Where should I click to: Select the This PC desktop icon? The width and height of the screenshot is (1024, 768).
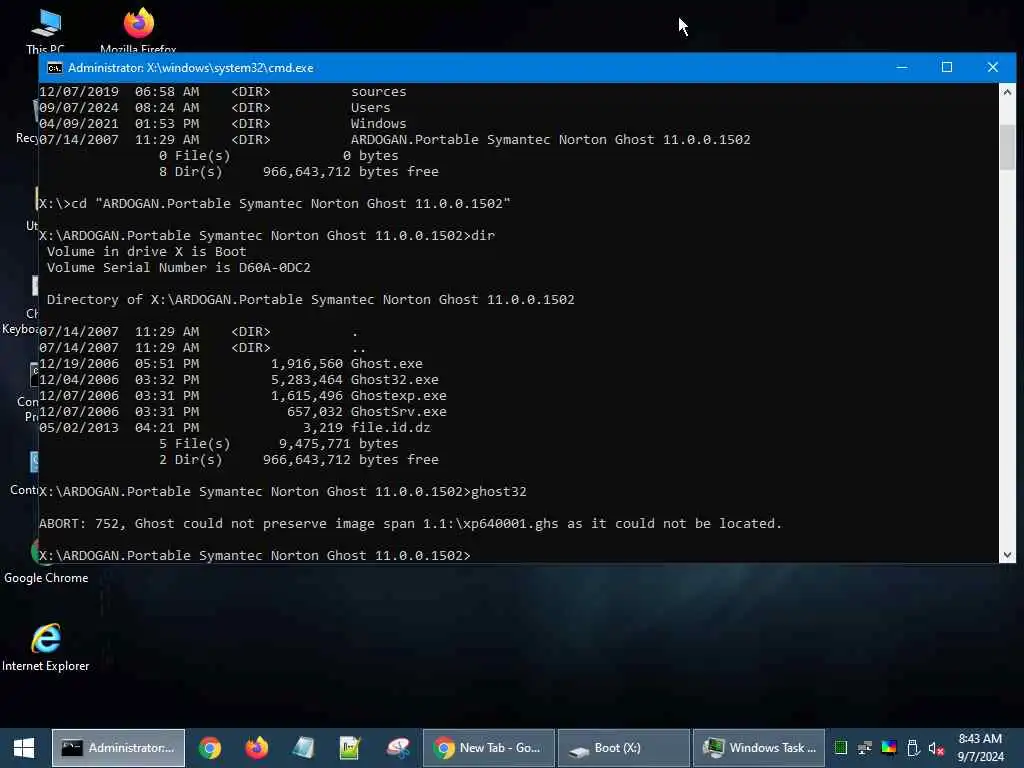[46, 30]
